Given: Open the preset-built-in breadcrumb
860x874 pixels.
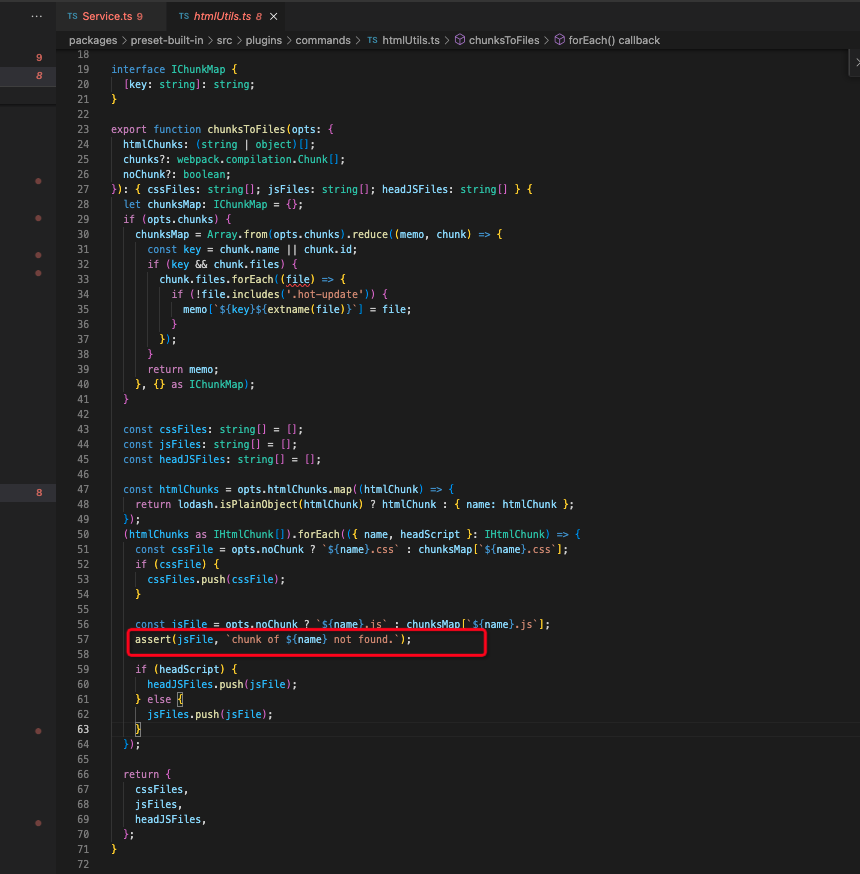Looking at the screenshot, I should coord(167,40).
